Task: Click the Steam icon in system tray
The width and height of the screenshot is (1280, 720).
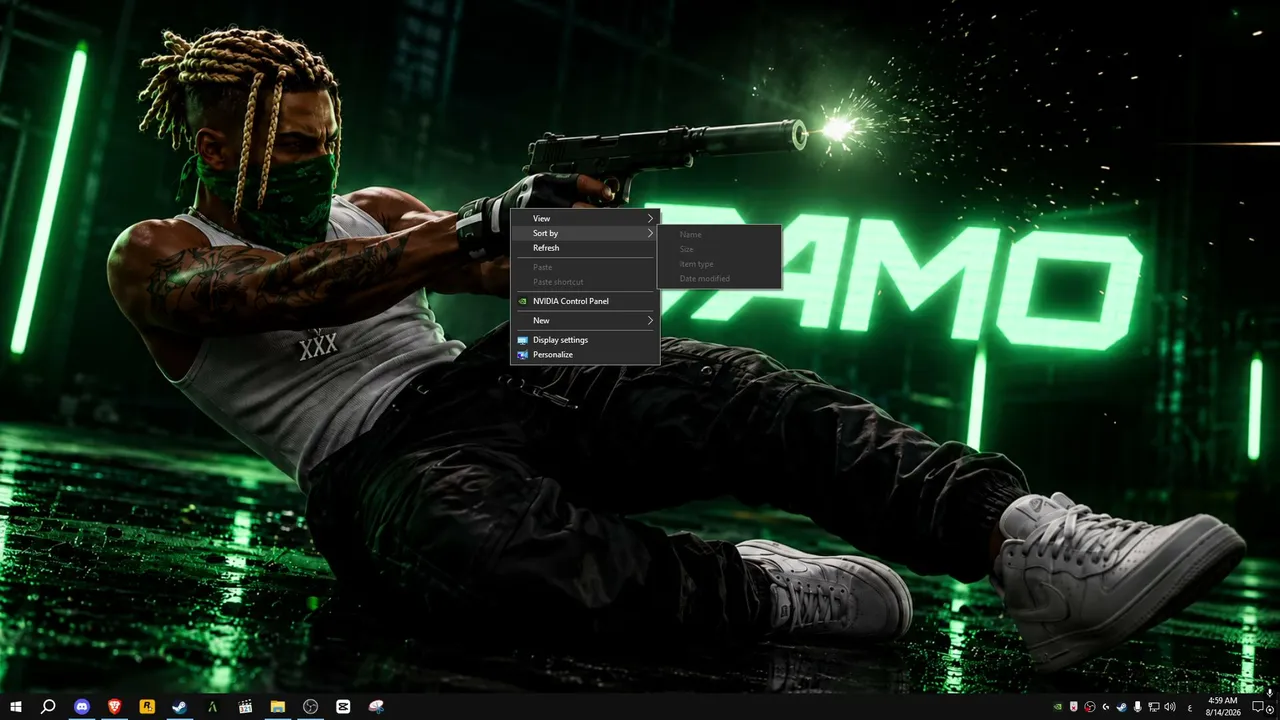Action: coord(1122,707)
